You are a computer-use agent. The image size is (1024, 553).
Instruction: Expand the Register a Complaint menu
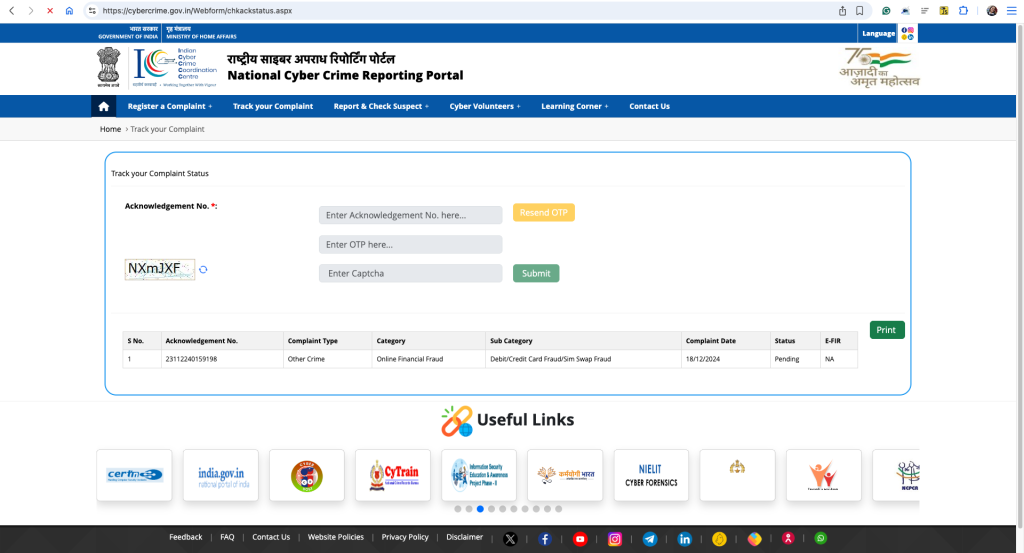pyautogui.click(x=170, y=106)
